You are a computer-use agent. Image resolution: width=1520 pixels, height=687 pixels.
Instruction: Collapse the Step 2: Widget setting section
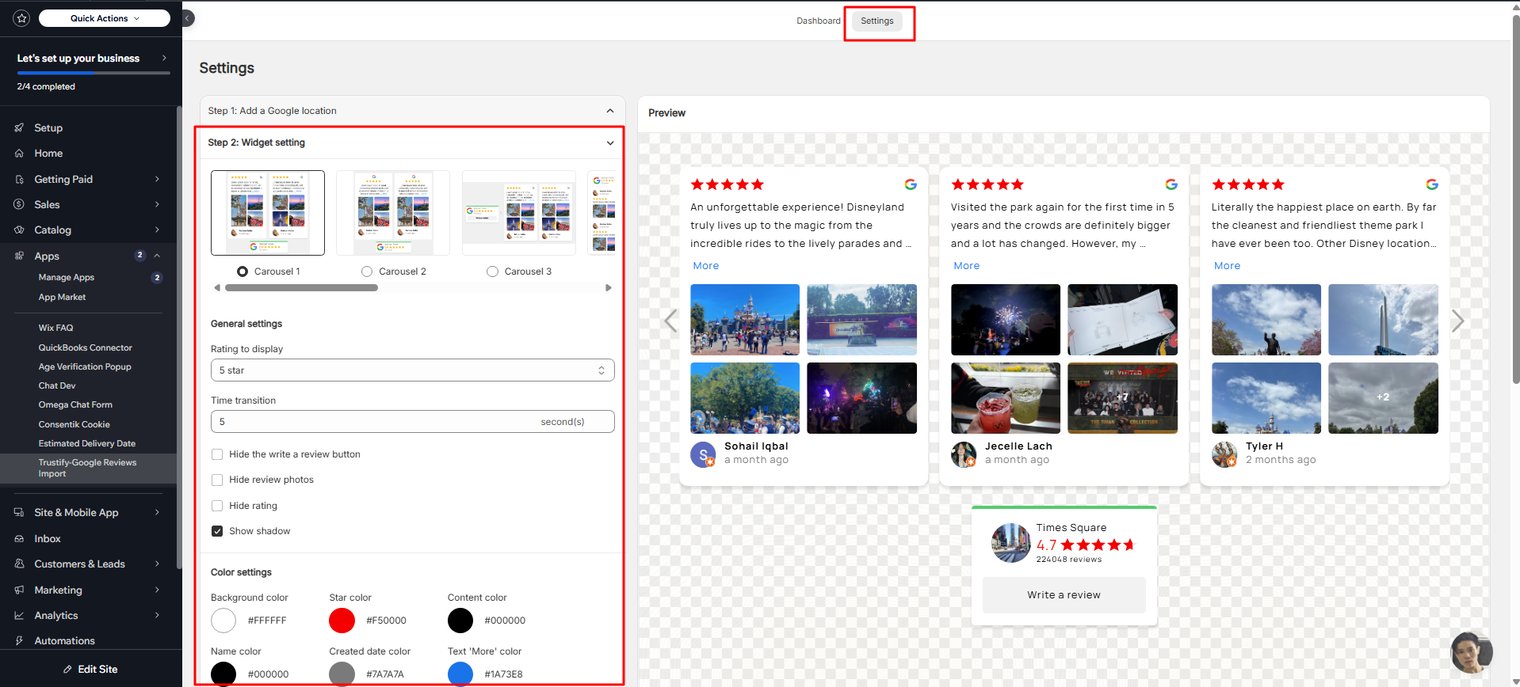click(412, 143)
